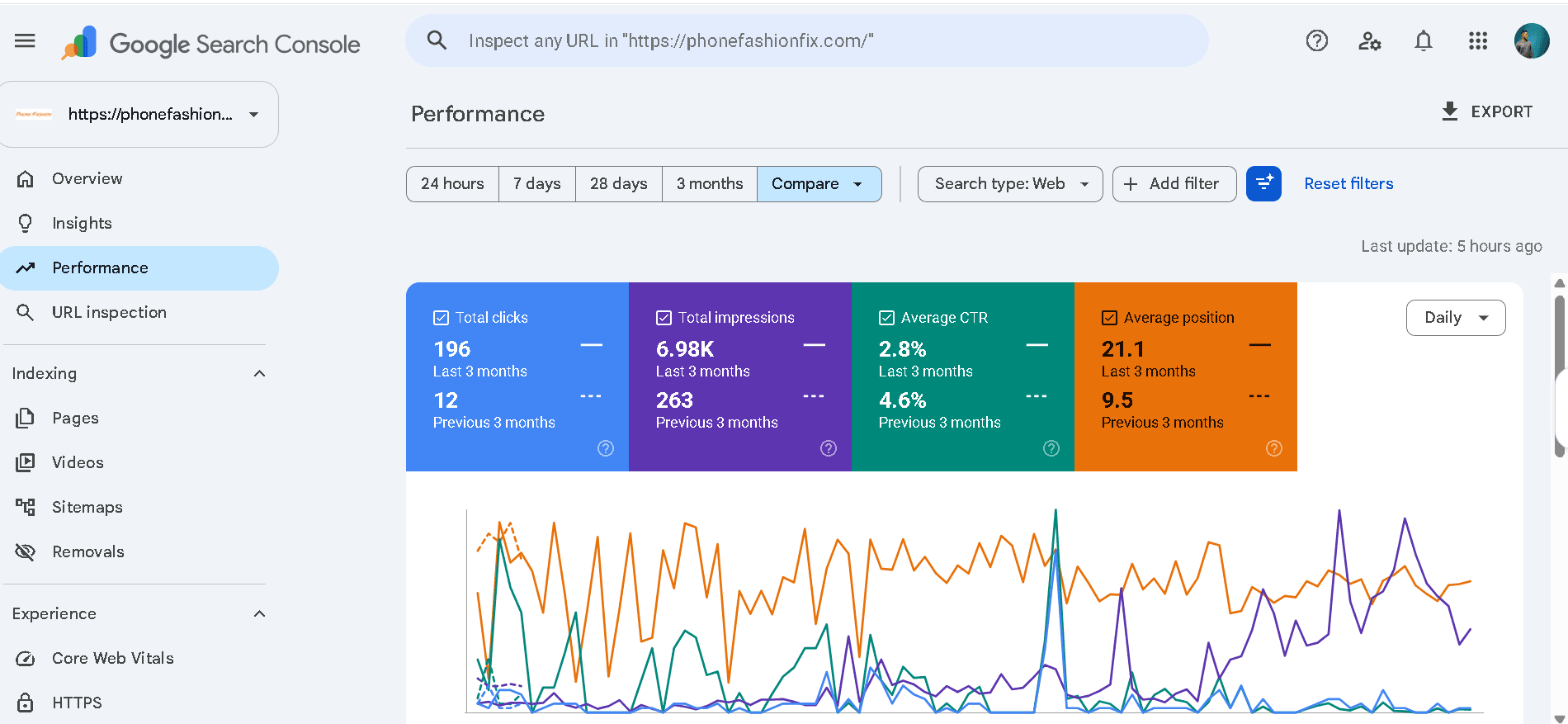Click the Overview home icon
The height and width of the screenshot is (724, 1568).
coord(26,178)
